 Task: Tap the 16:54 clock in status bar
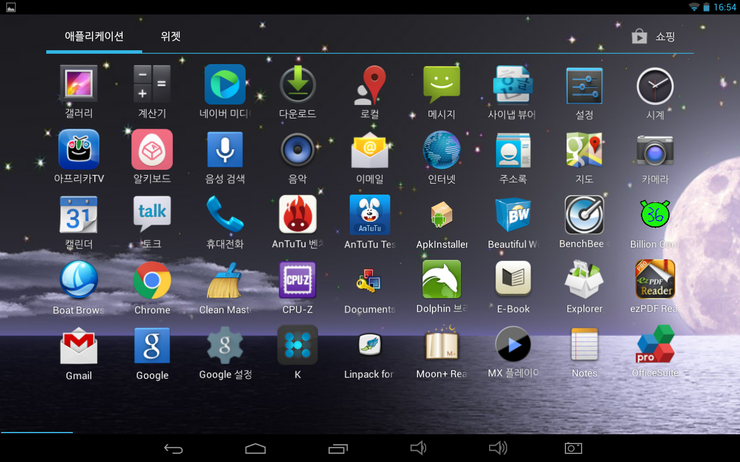[724, 7]
